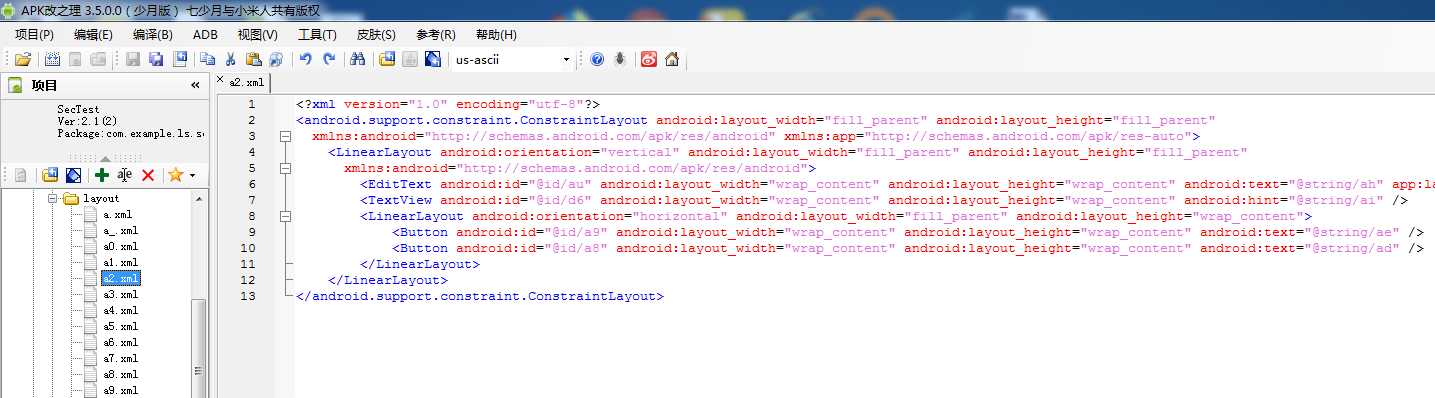
Task: Open the us-ascii encoding dropdown
Action: [x=566, y=59]
